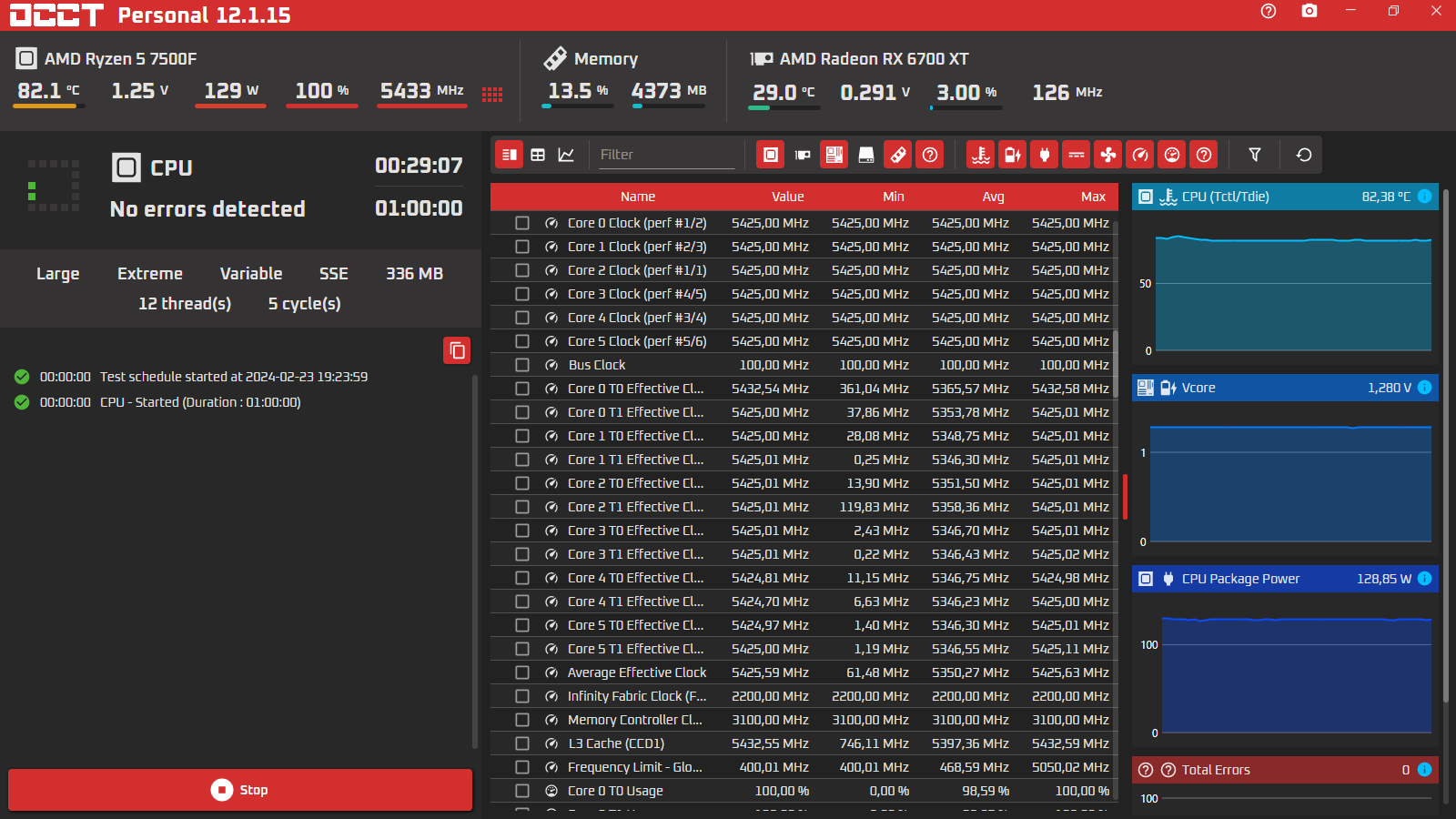Toggle the current sensor type filter
This screenshot has width=1456, height=819.
click(1077, 155)
